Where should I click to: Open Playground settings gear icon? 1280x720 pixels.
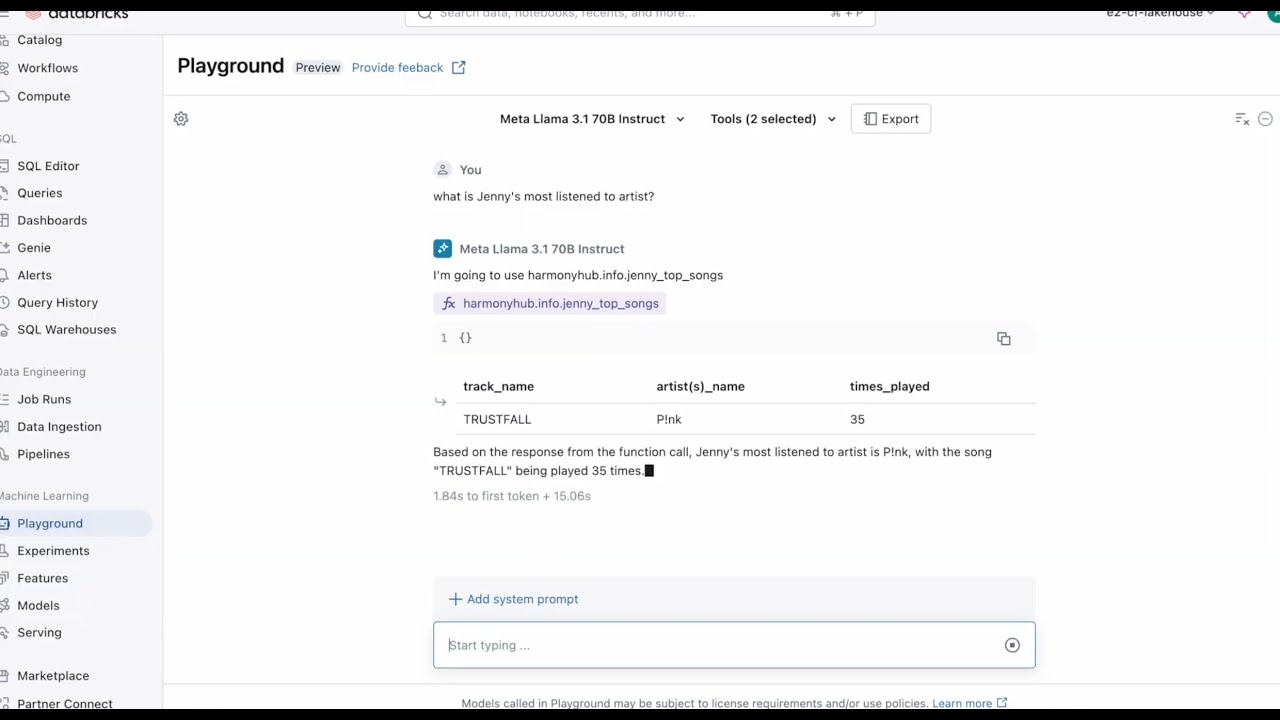click(x=181, y=119)
